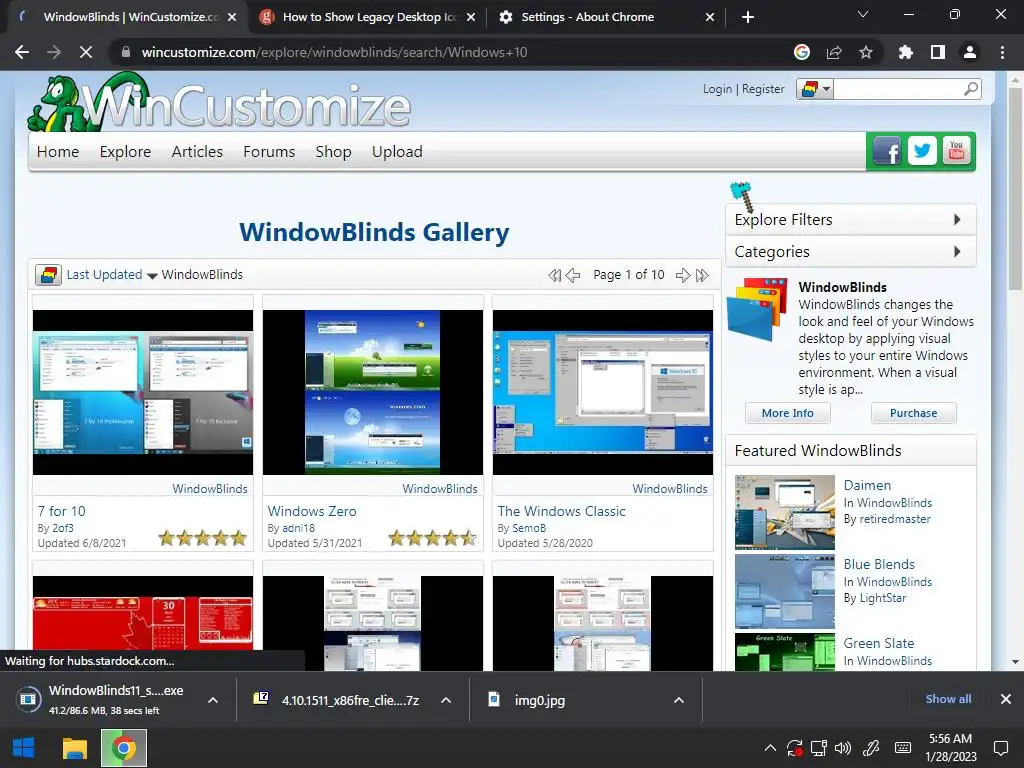Share this page icon in address bar

(834, 52)
